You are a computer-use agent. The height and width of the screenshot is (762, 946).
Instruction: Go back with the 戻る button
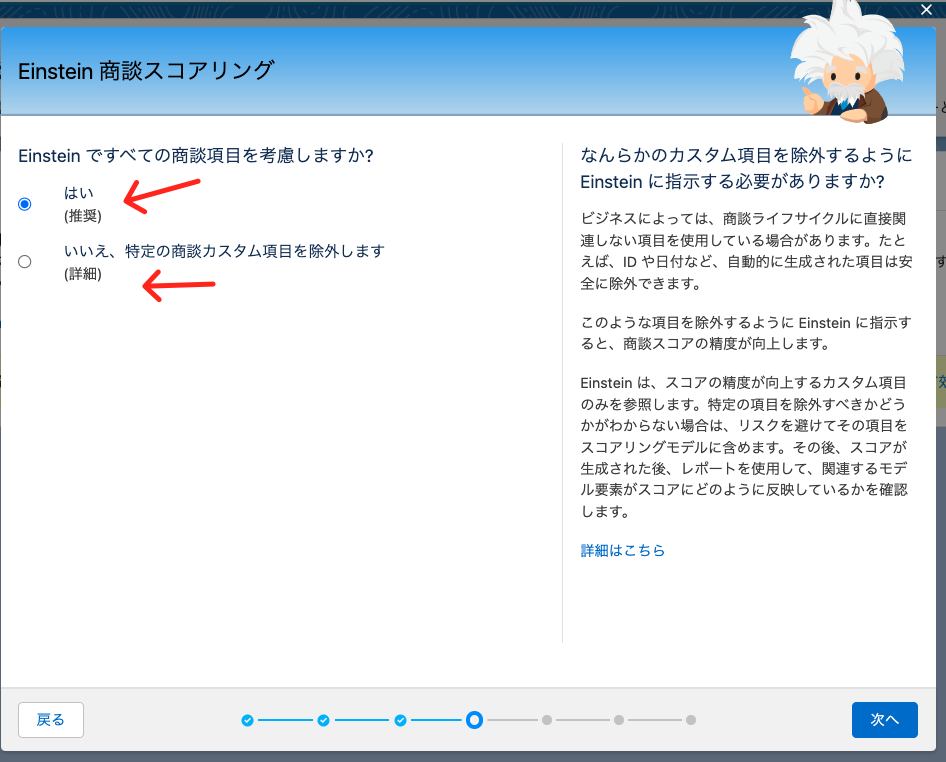click(x=51, y=719)
